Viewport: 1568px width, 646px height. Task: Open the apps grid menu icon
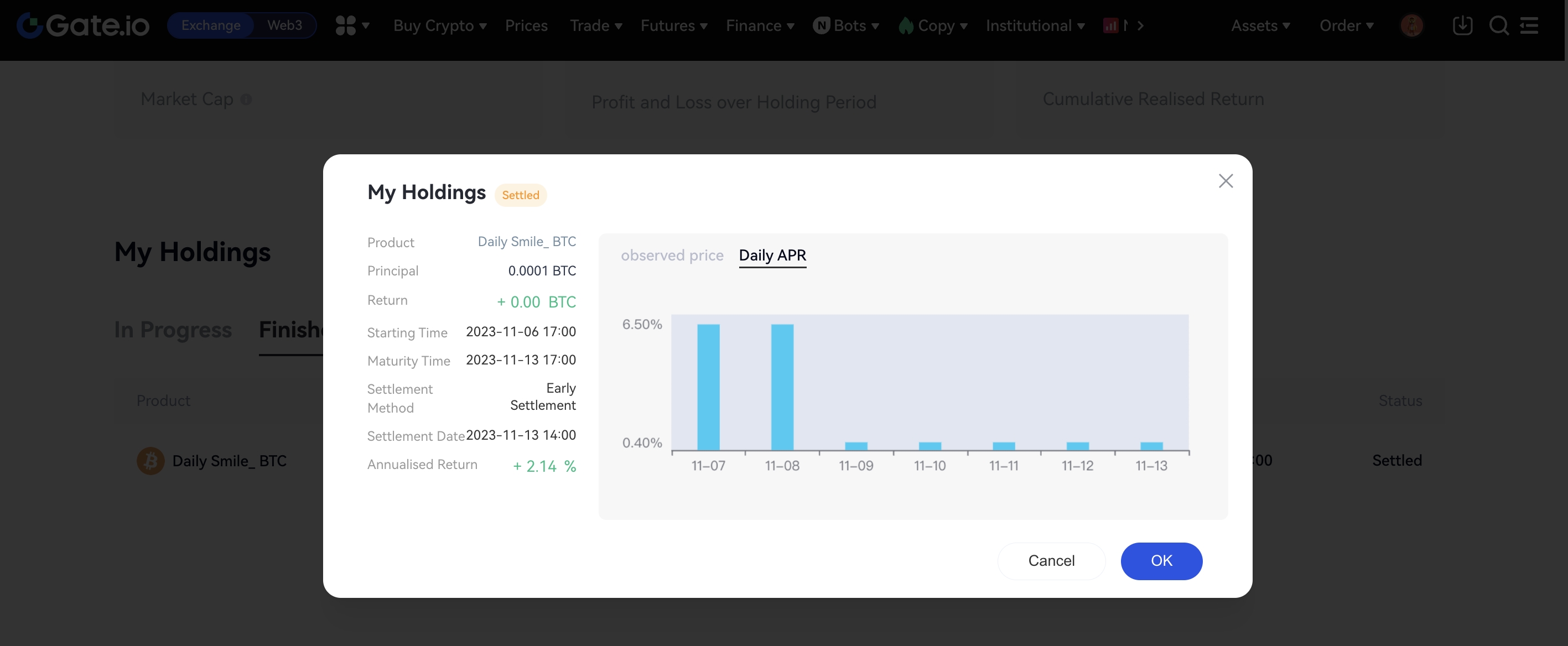pos(345,25)
